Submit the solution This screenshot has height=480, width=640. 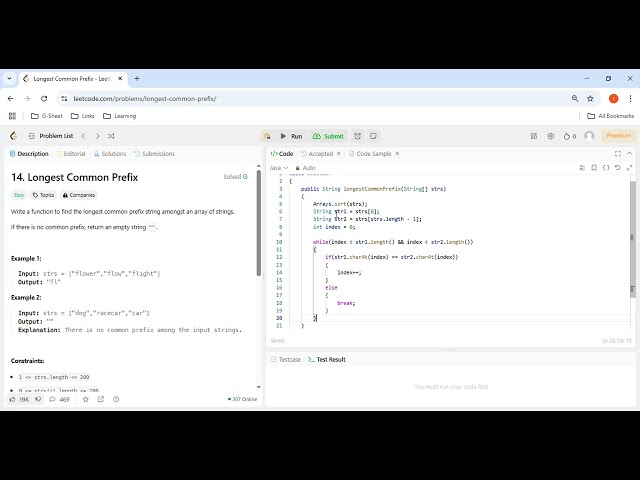(328, 136)
